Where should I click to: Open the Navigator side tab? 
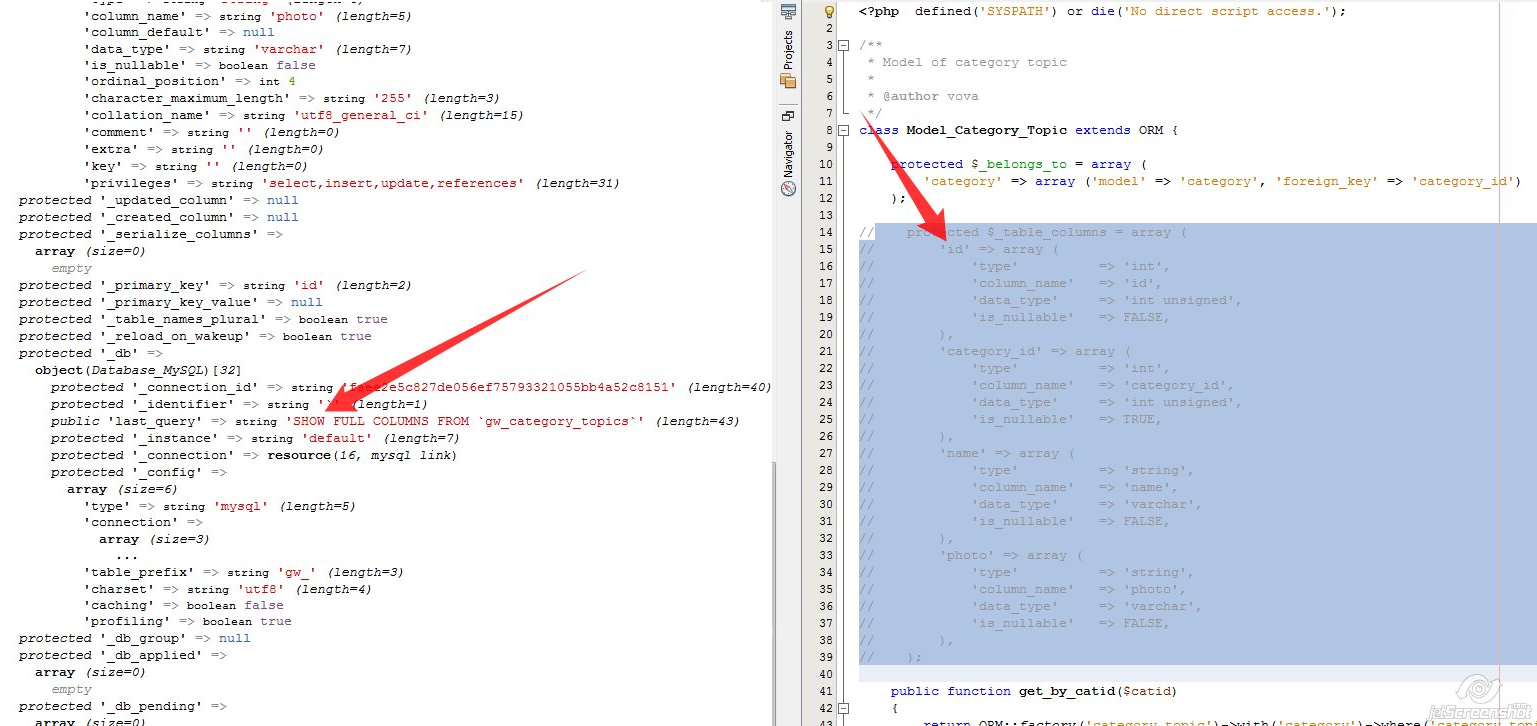point(788,162)
